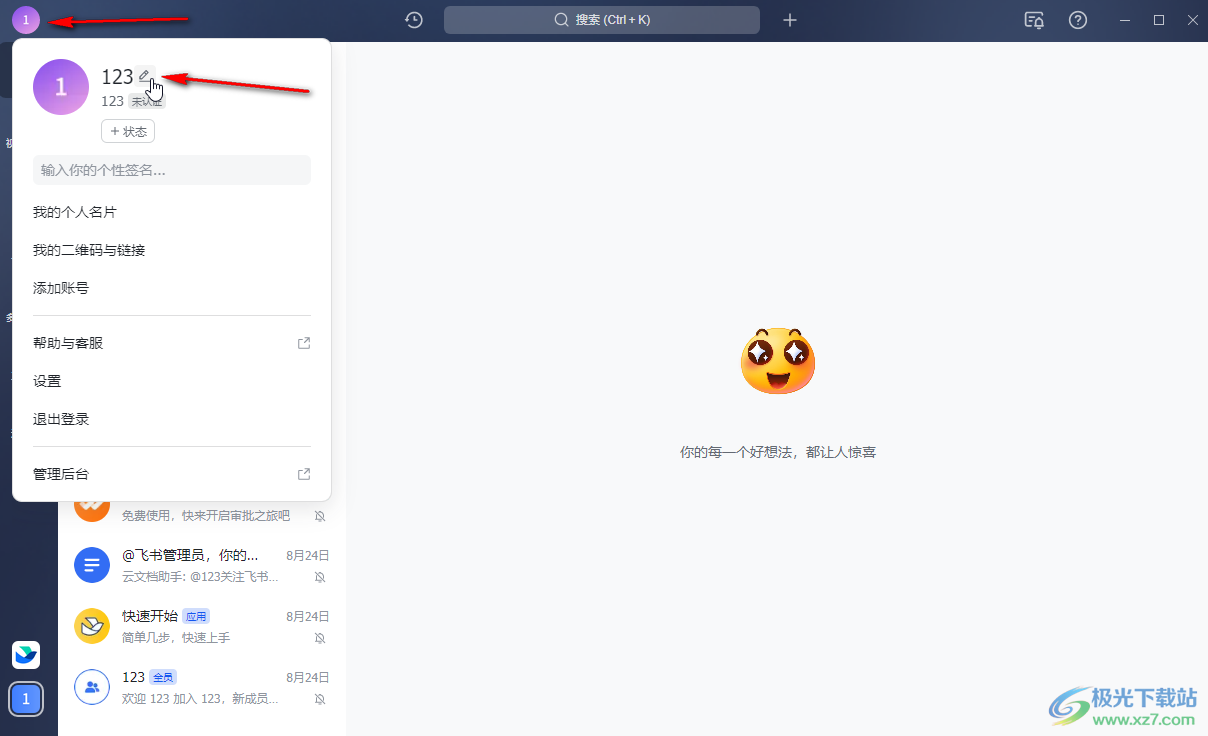Open the @飞书管理员 chat row
This screenshot has width=1208, height=736.
tap(202, 566)
